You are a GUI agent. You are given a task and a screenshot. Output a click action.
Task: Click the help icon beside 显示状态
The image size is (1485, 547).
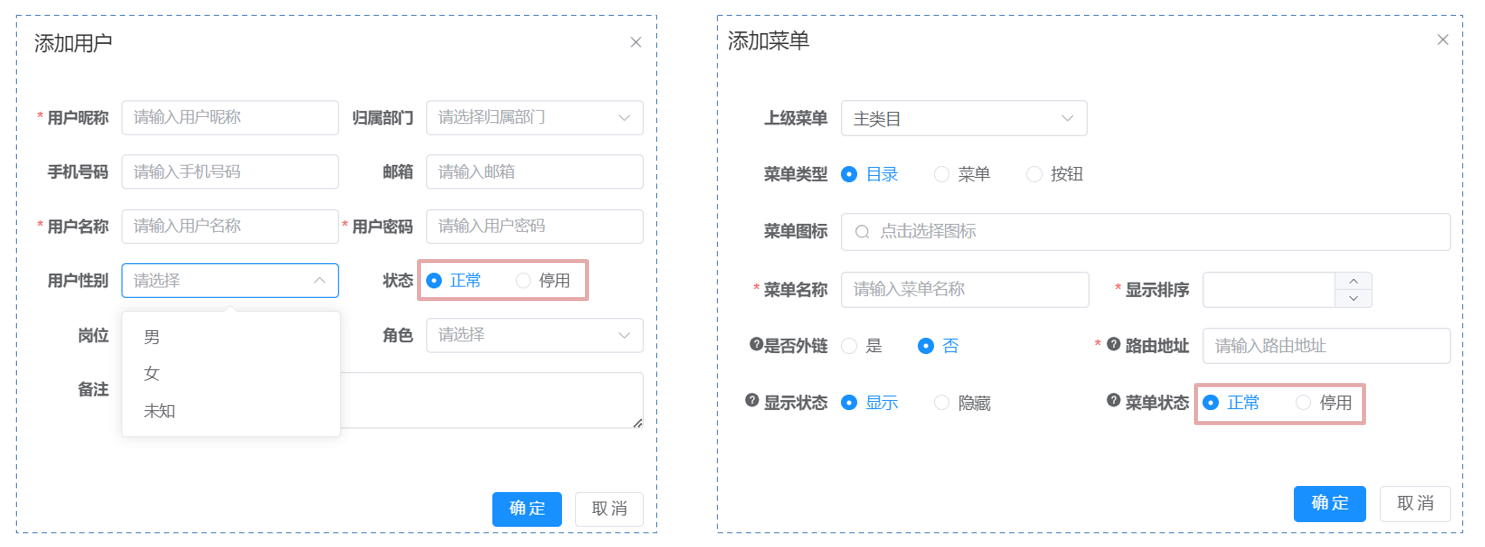752,400
